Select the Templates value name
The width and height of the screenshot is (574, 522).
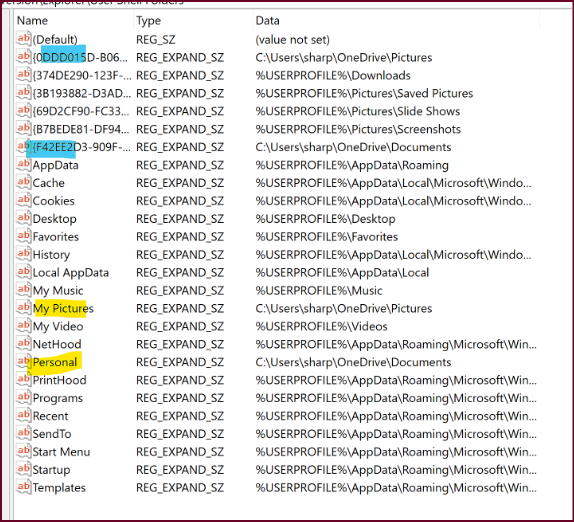click(59, 488)
